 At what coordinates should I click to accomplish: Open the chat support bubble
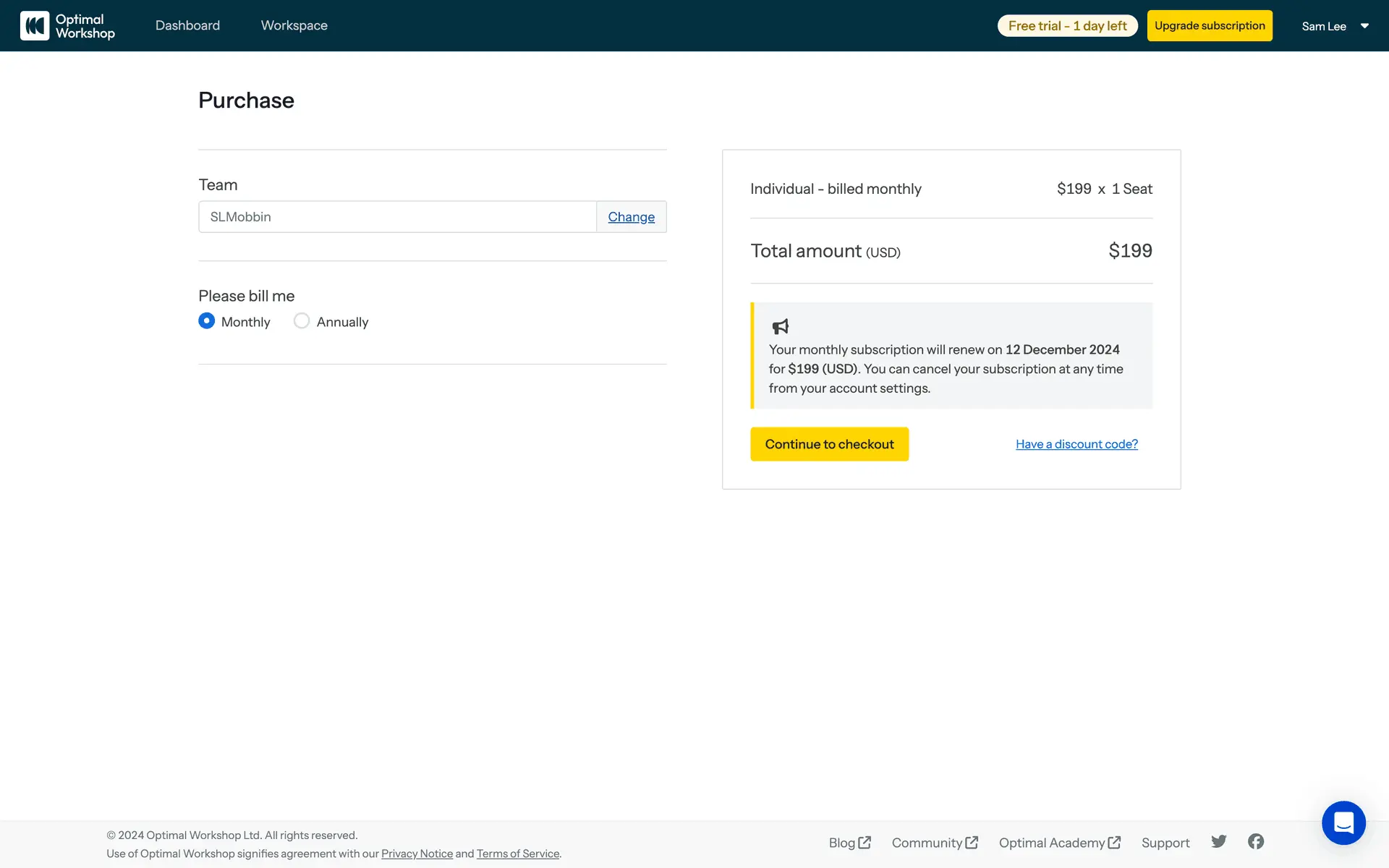pos(1343,822)
